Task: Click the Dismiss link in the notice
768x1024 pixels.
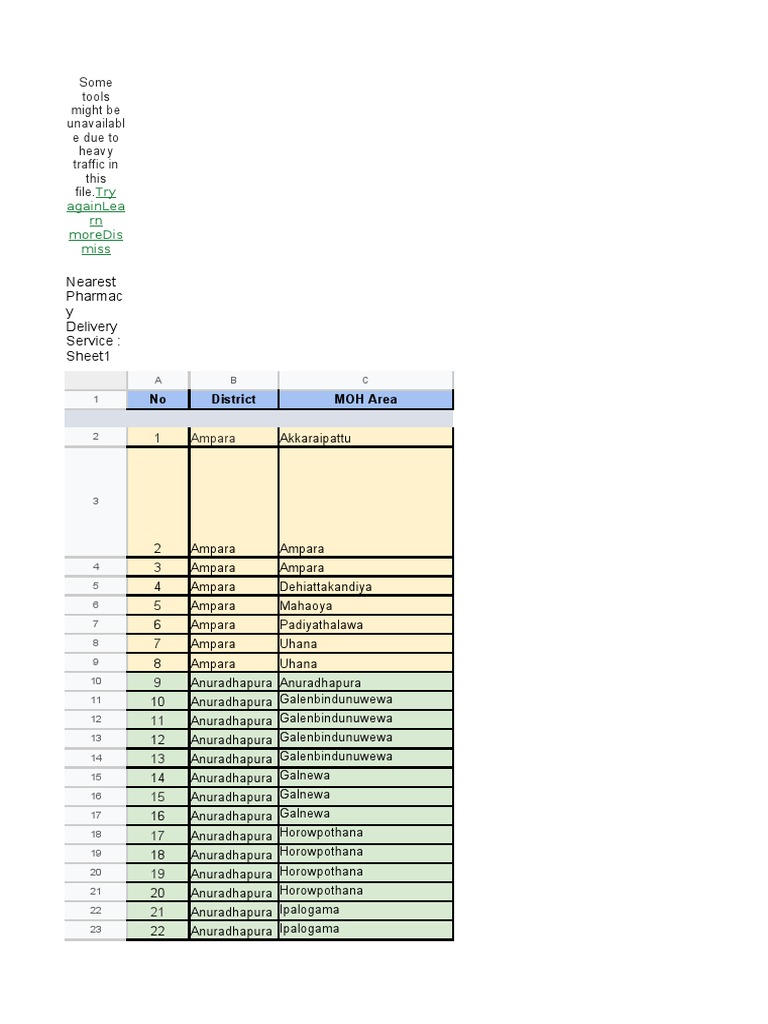Action: coord(96,242)
